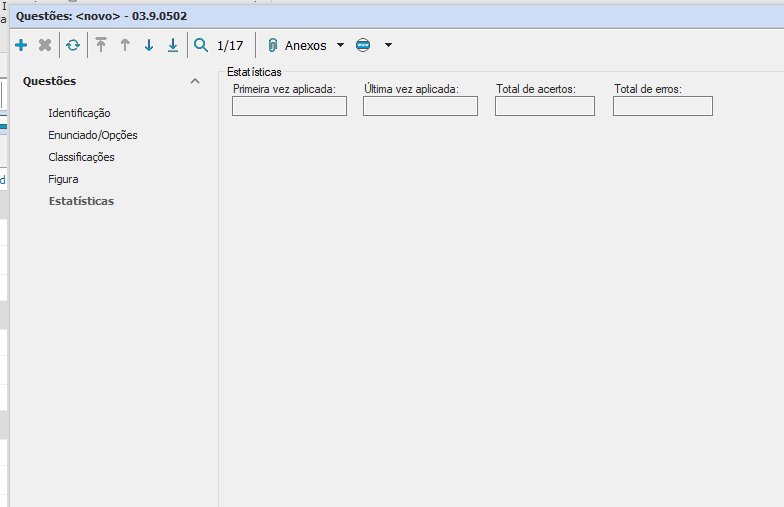Go to the first record arrow
Screen dimensions: 784x507
pyautogui.click(x=101, y=45)
